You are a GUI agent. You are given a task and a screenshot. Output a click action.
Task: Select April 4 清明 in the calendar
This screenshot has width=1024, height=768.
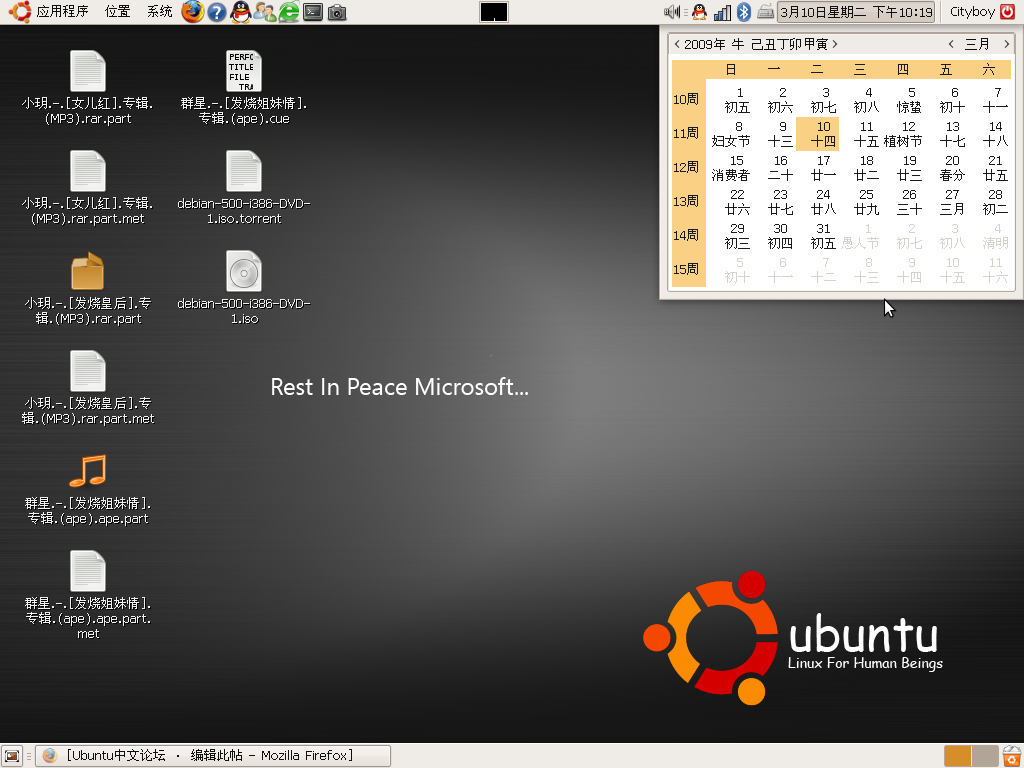click(995, 236)
